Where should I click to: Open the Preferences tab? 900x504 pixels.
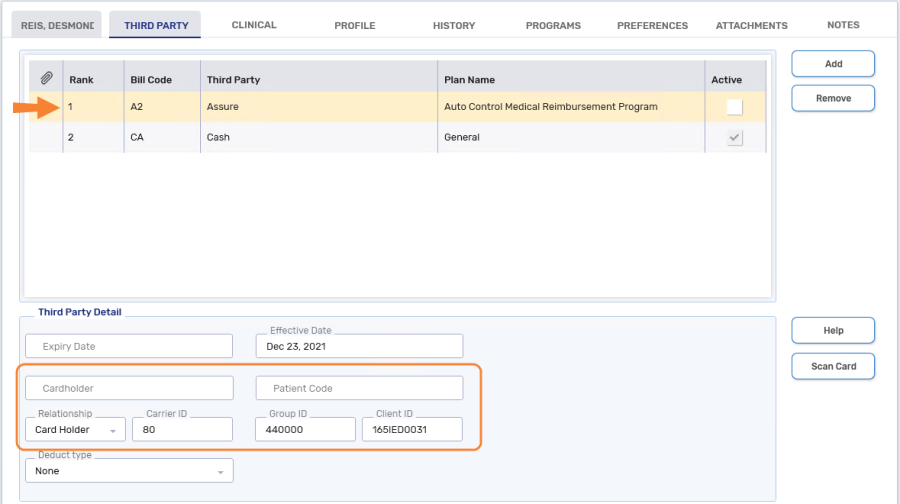click(652, 25)
